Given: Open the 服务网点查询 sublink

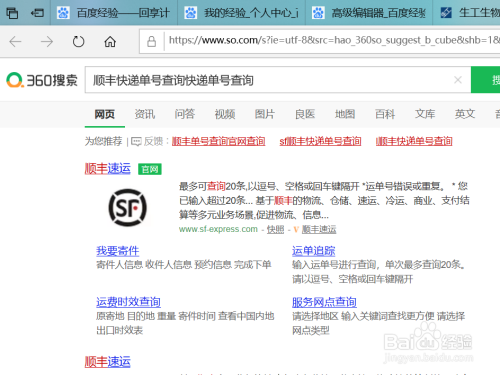Looking at the screenshot, I should (324, 302).
